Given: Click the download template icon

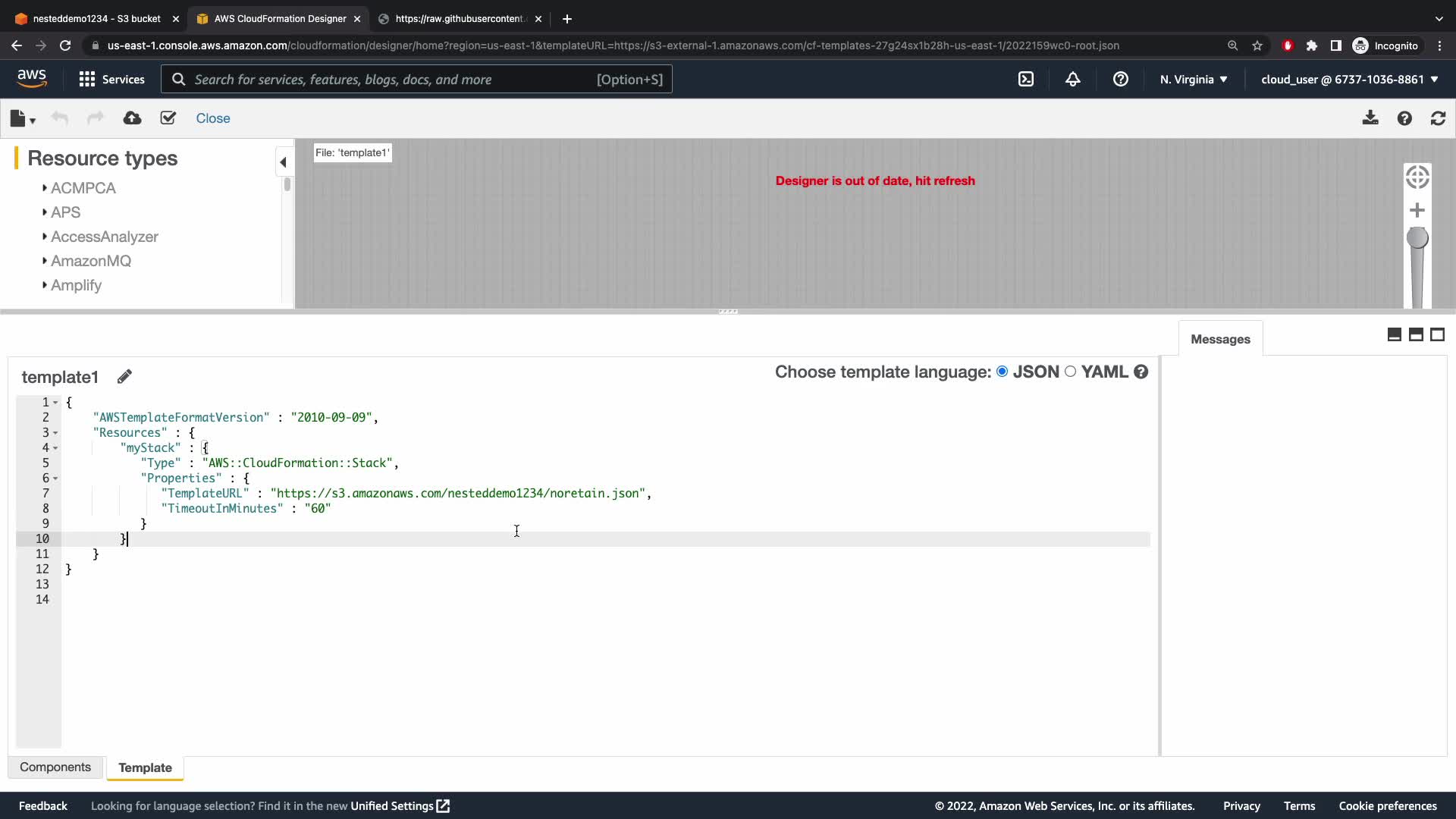Looking at the screenshot, I should tap(1370, 118).
